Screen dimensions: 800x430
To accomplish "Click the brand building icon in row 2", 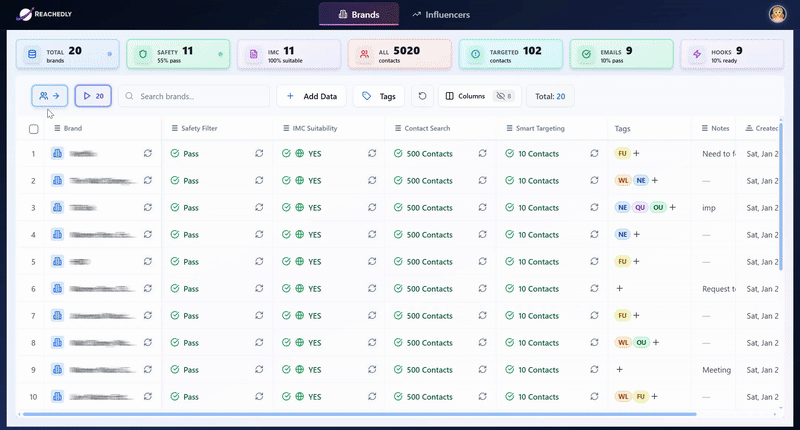I will pyautogui.click(x=58, y=180).
